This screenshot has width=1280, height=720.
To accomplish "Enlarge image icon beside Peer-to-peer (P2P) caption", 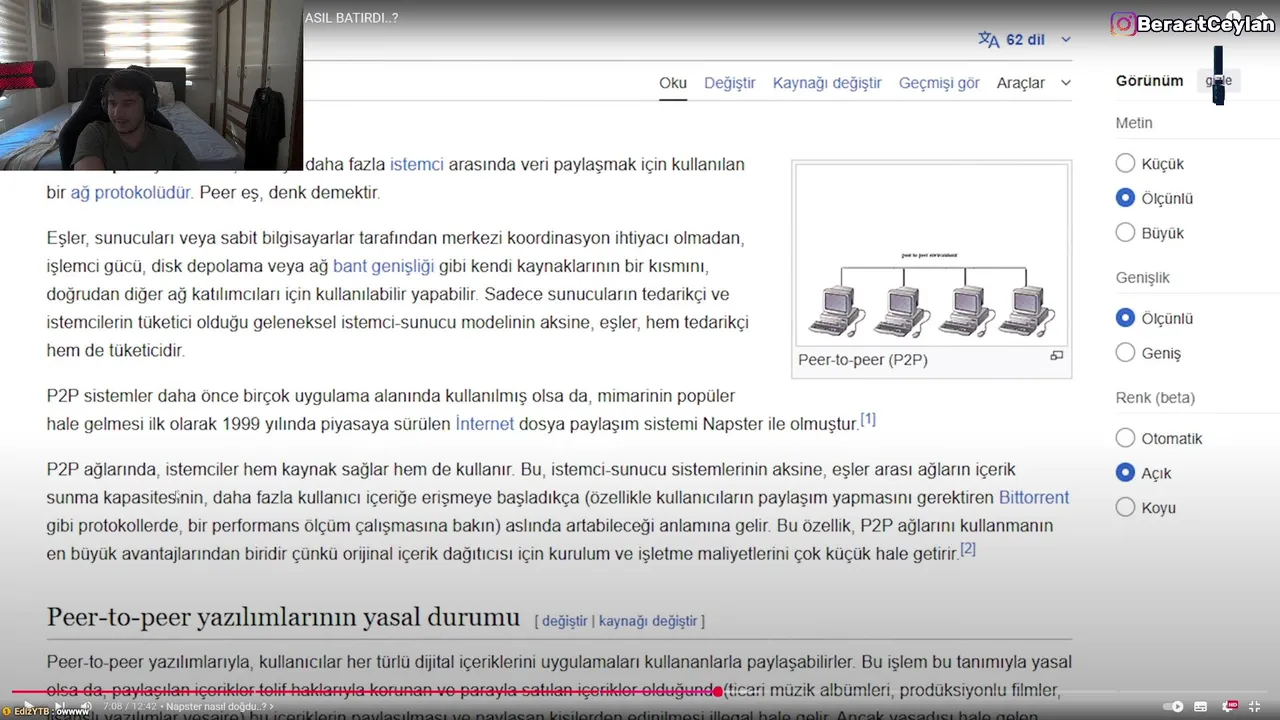I will click(1056, 356).
